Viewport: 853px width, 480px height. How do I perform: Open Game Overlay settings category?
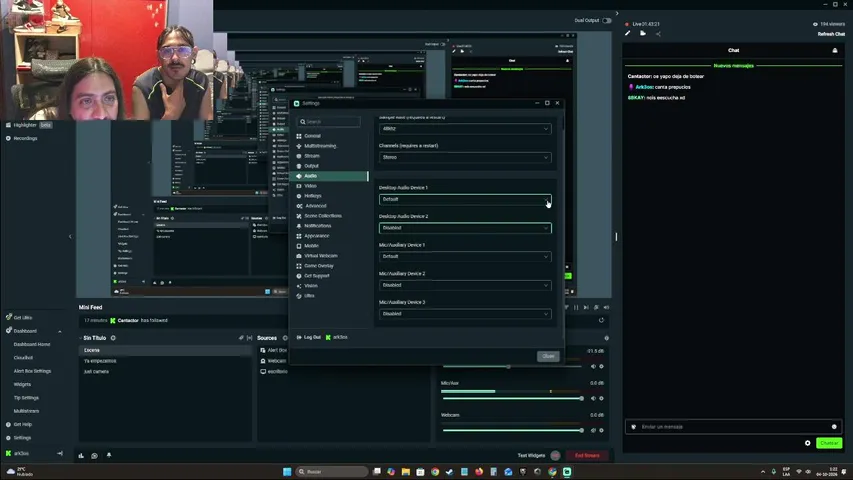point(318,266)
